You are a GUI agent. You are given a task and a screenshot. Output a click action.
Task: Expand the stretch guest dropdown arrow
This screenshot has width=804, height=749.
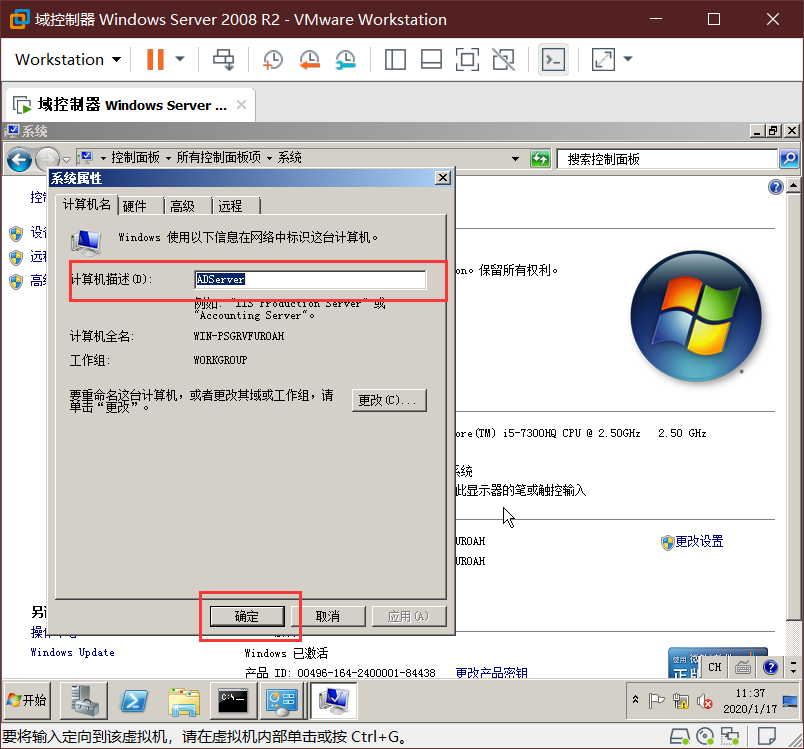coord(628,59)
